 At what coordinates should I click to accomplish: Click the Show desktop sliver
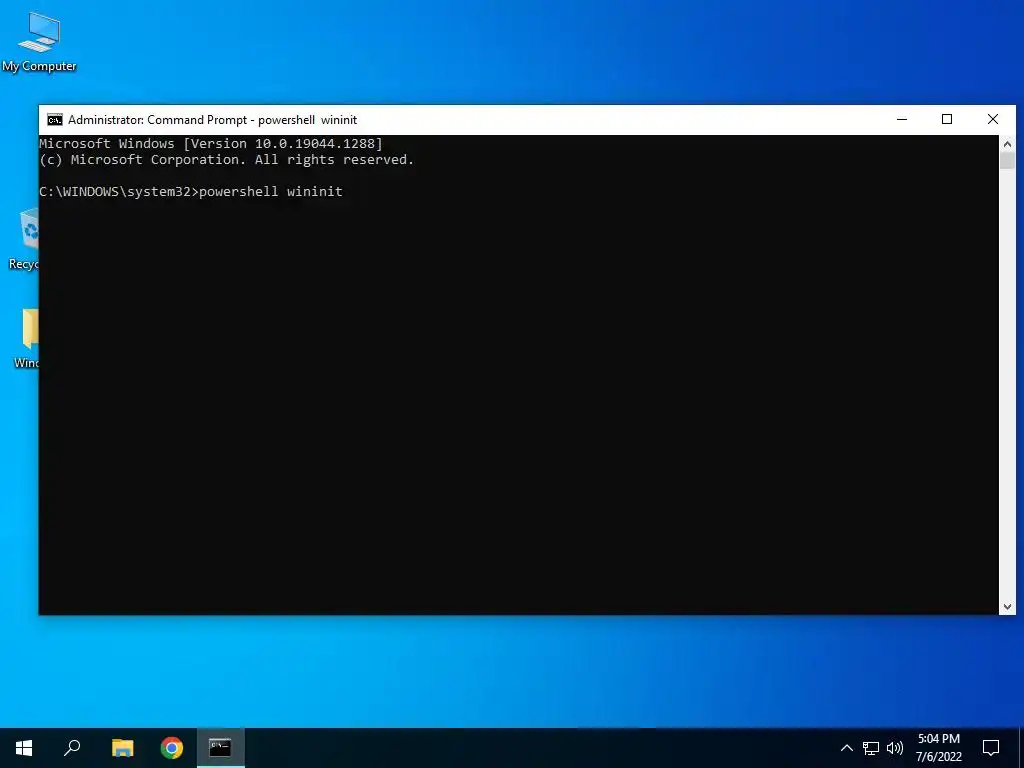(x=1021, y=748)
